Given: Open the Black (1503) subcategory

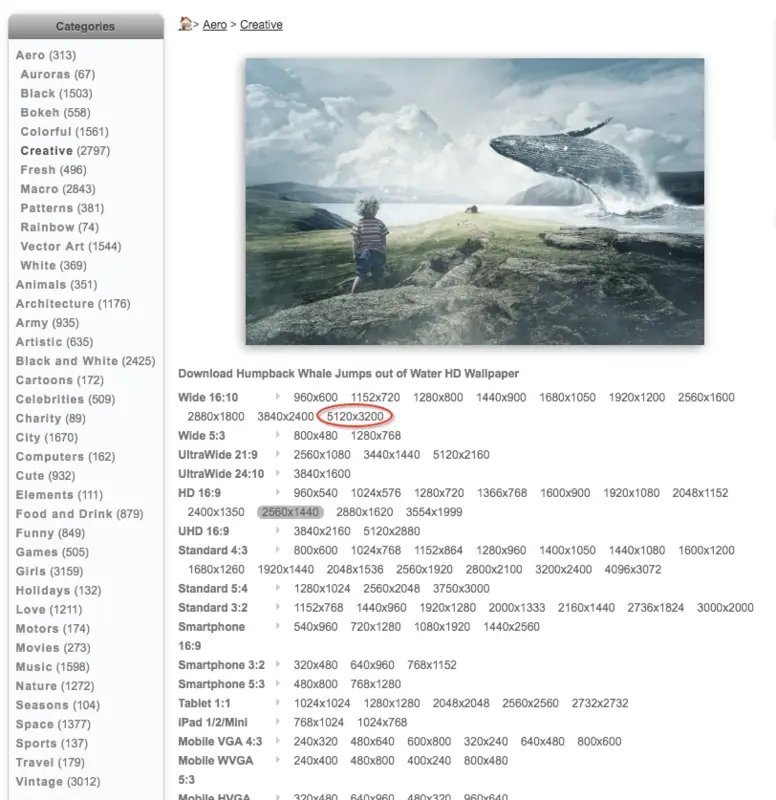Looking at the screenshot, I should pyautogui.click(x=56, y=93).
